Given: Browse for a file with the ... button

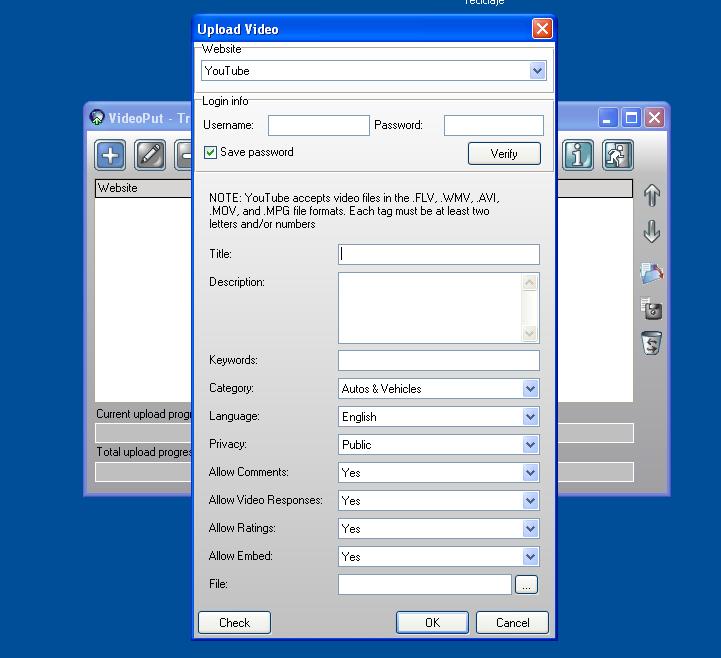Looking at the screenshot, I should [526, 585].
